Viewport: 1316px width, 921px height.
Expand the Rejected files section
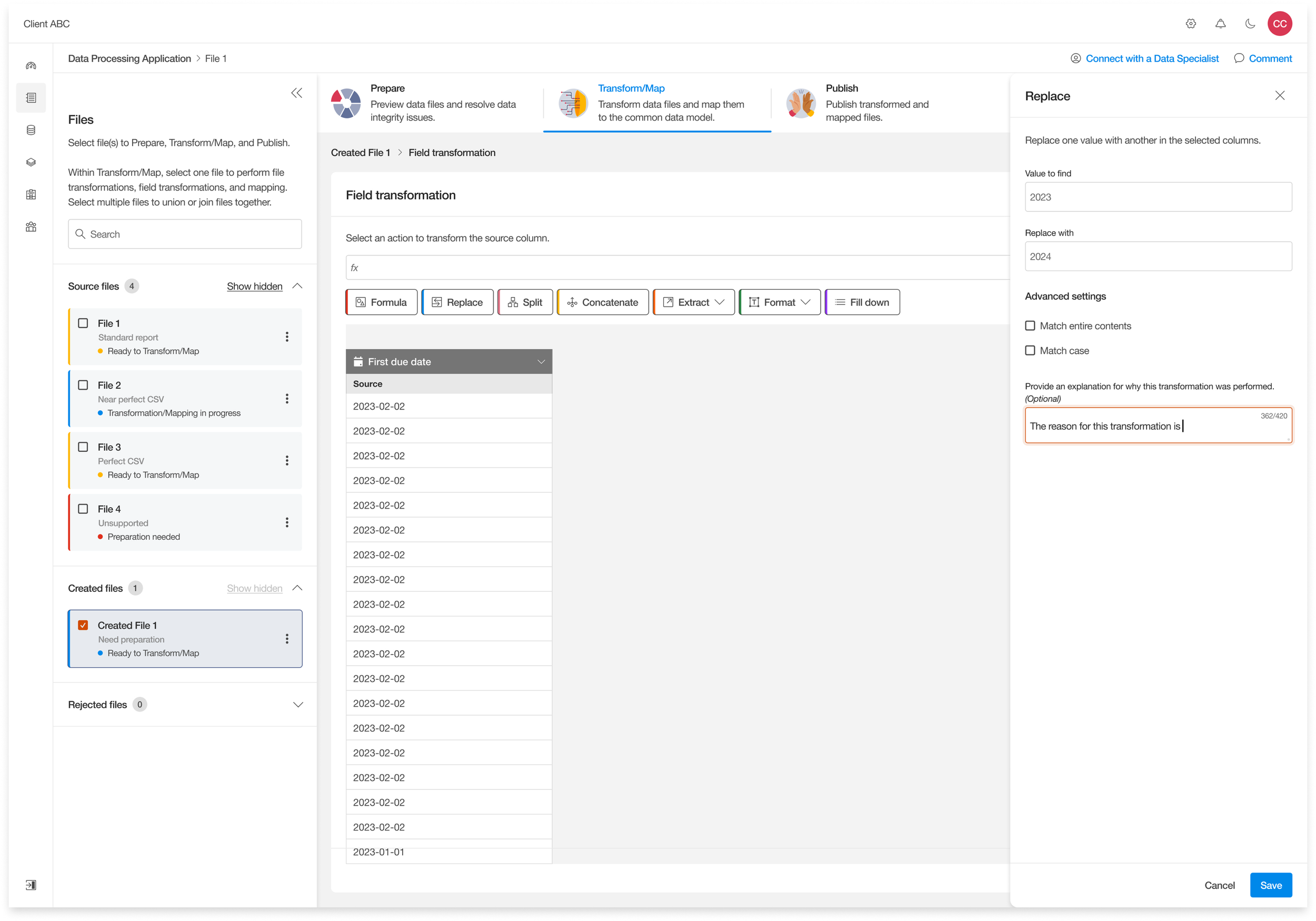[x=297, y=704]
